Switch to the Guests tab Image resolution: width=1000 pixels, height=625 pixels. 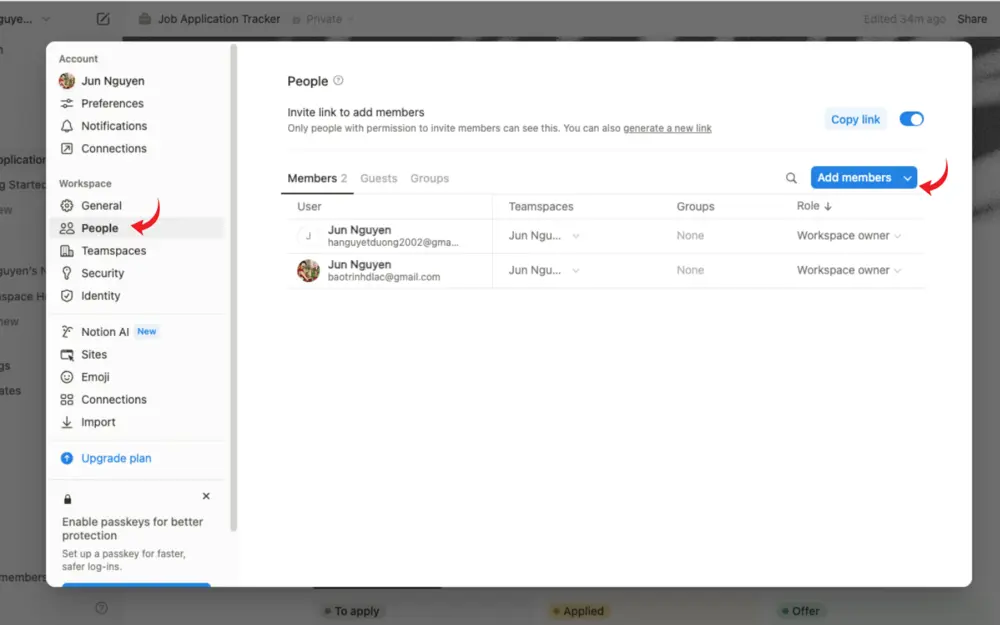tap(379, 179)
